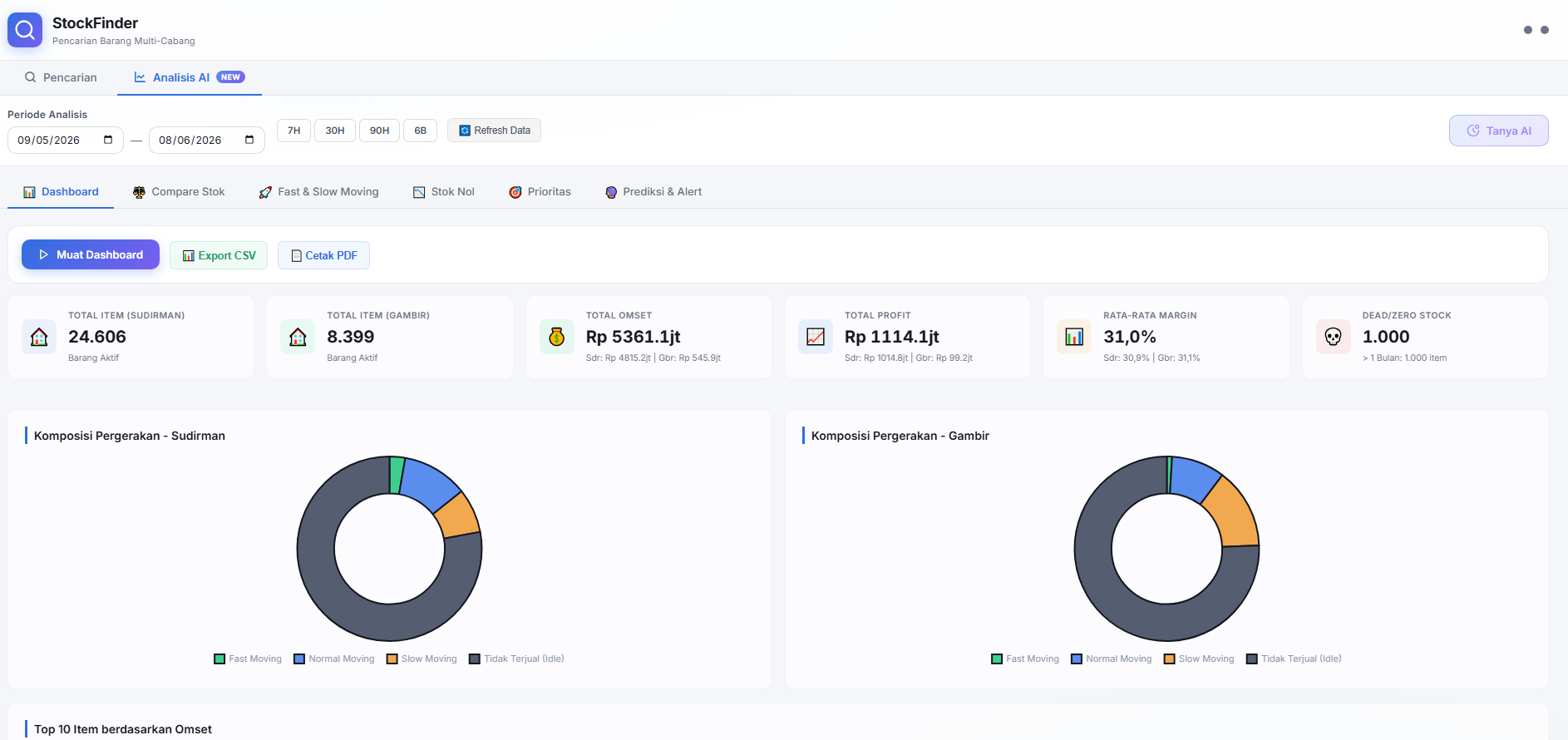Click the Rp 5361.1jt omset value
1568x740 pixels.
(x=634, y=337)
